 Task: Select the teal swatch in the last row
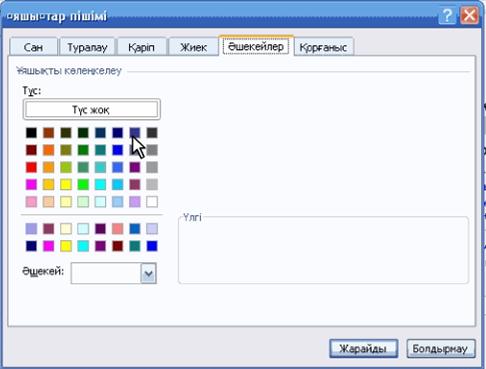point(135,246)
